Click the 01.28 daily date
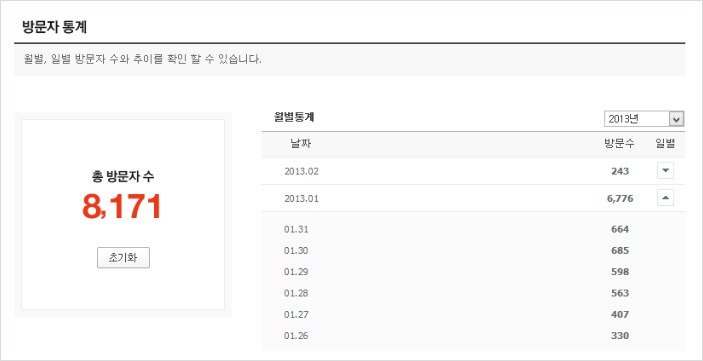 click(296, 293)
